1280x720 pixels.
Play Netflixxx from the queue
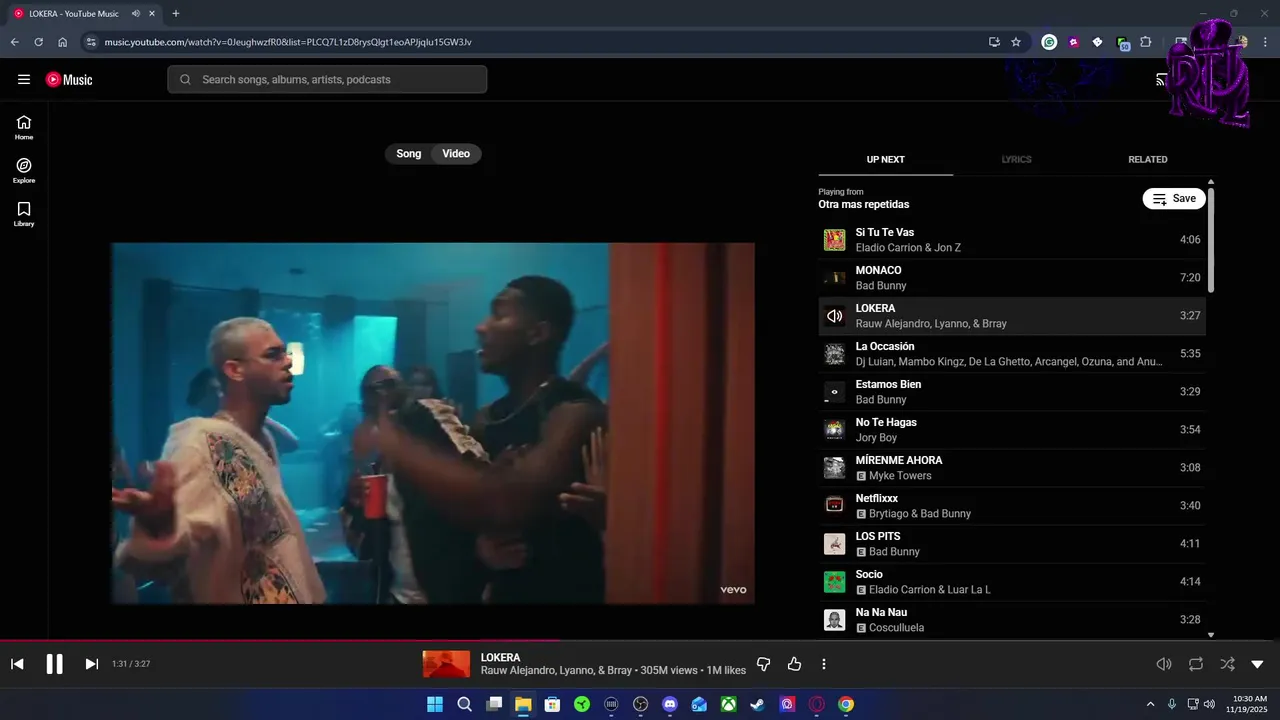(1012, 506)
